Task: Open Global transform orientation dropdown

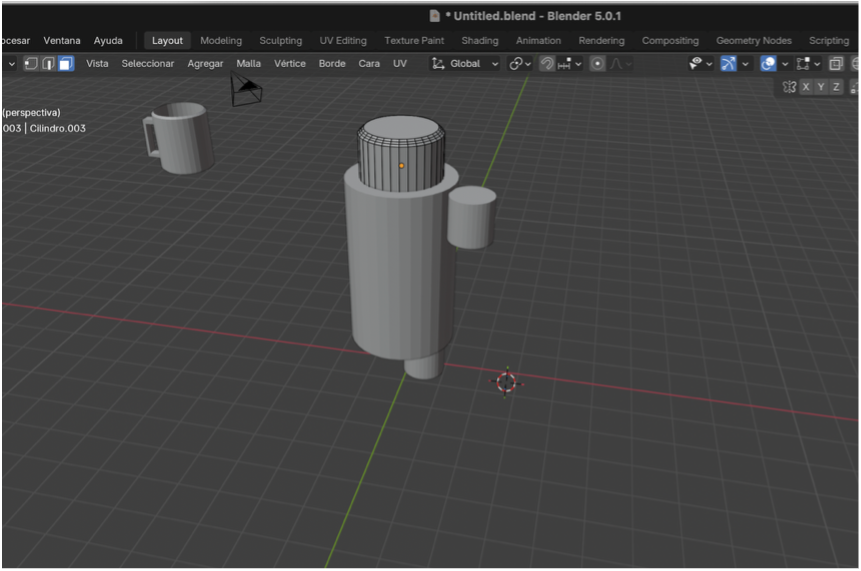Action: (465, 63)
